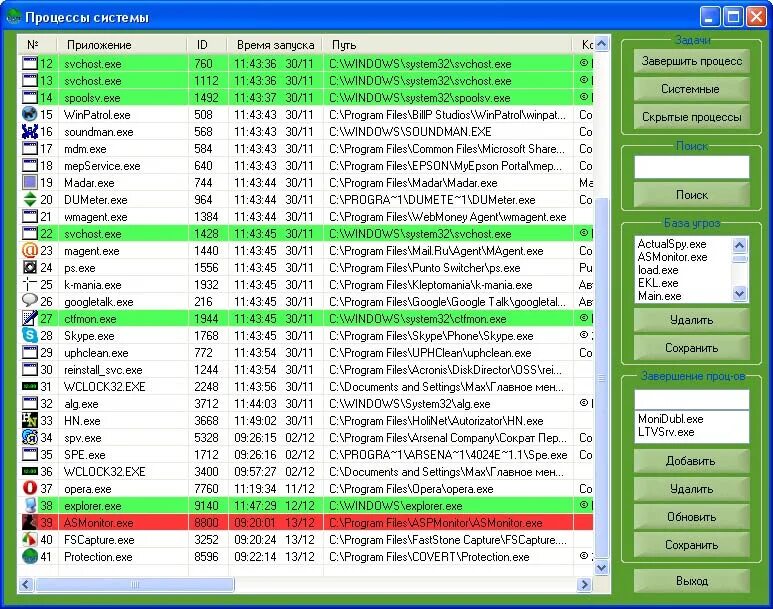
Task: Click the soundman.exe row icon
Action: pyautogui.click(x=30, y=132)
